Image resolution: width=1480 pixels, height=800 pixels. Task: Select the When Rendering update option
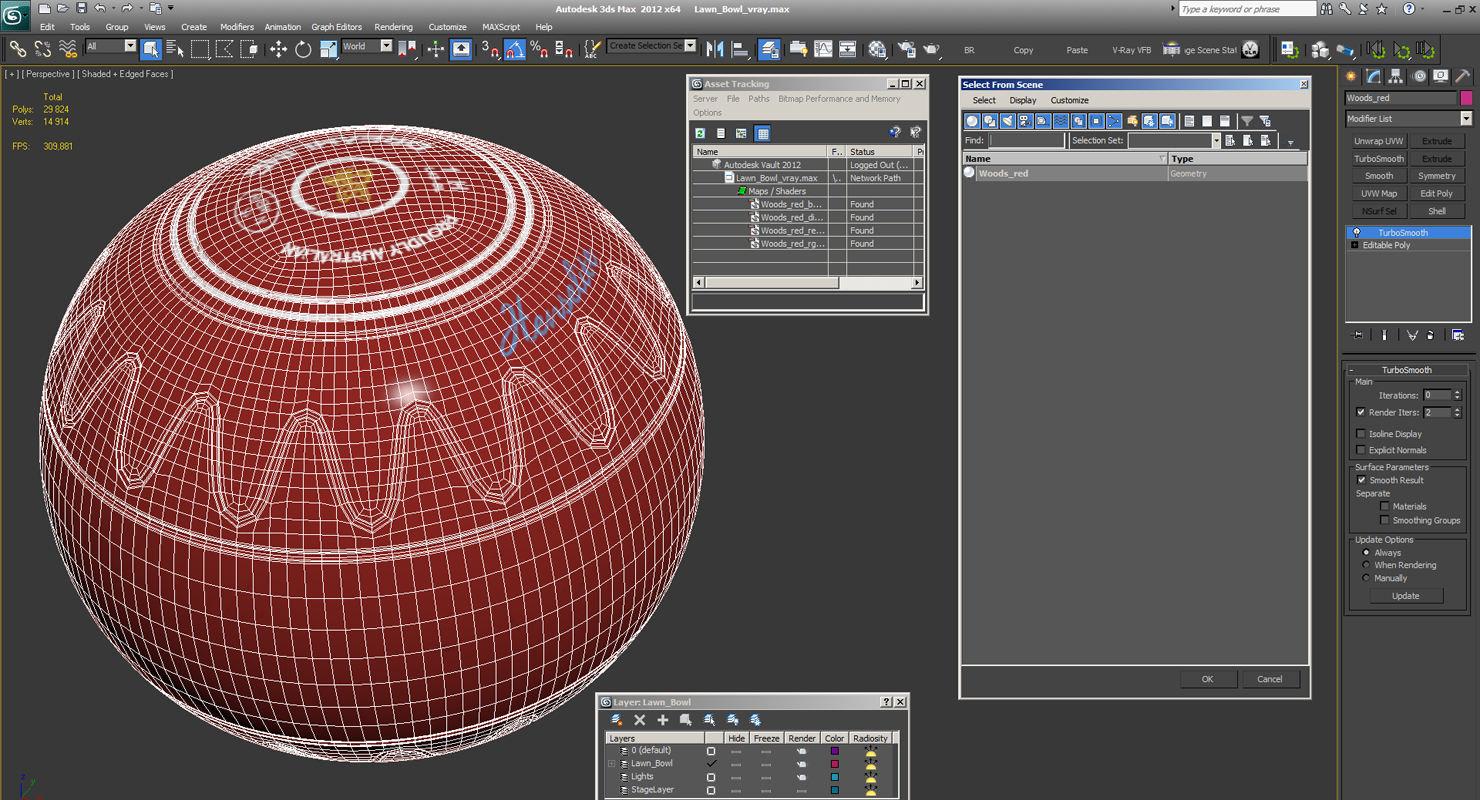point(1366,565)
